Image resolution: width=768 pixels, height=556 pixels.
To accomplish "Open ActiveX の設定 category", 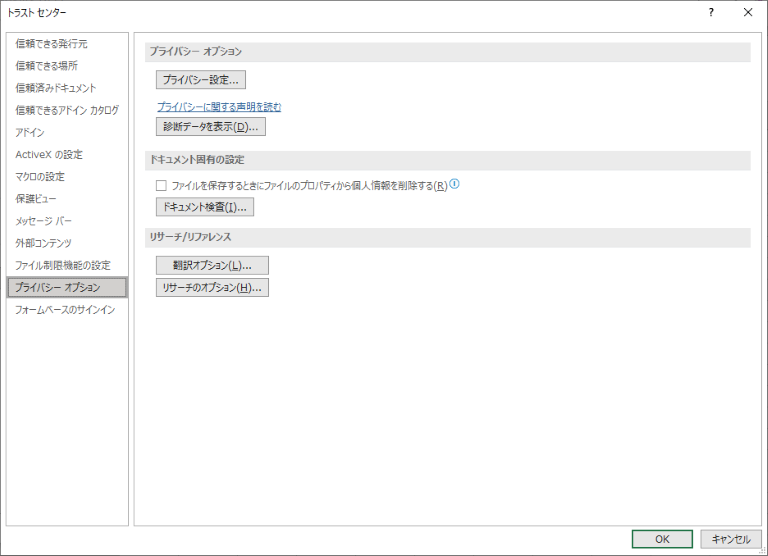I will [x=49, y=154].
